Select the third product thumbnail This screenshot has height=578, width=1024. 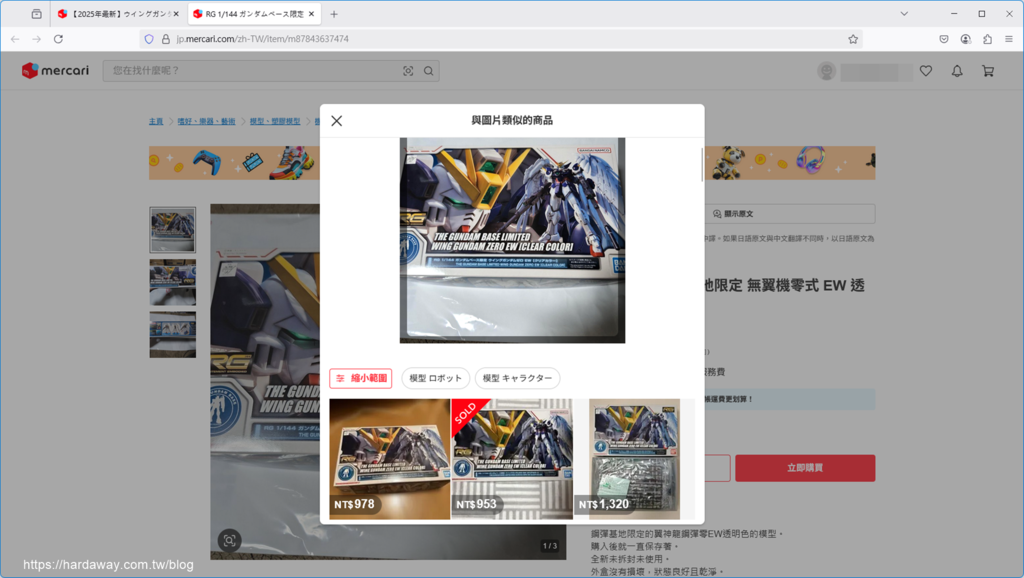[172, 334]
